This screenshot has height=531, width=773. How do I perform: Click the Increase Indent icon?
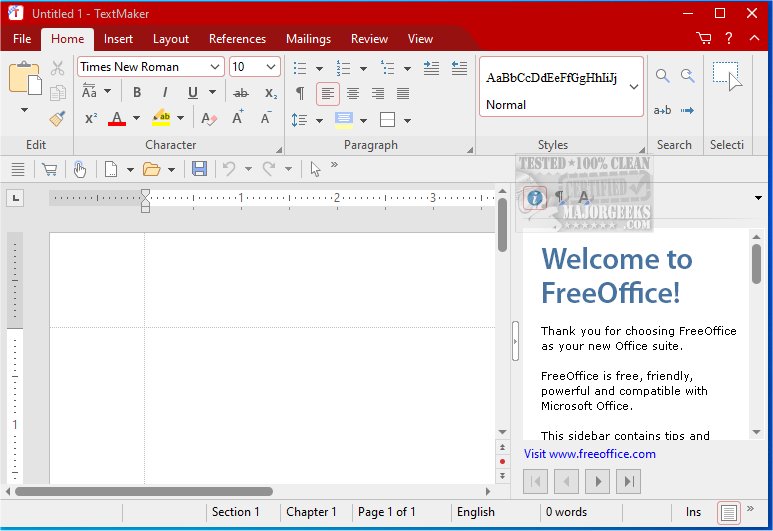point(431,67)
